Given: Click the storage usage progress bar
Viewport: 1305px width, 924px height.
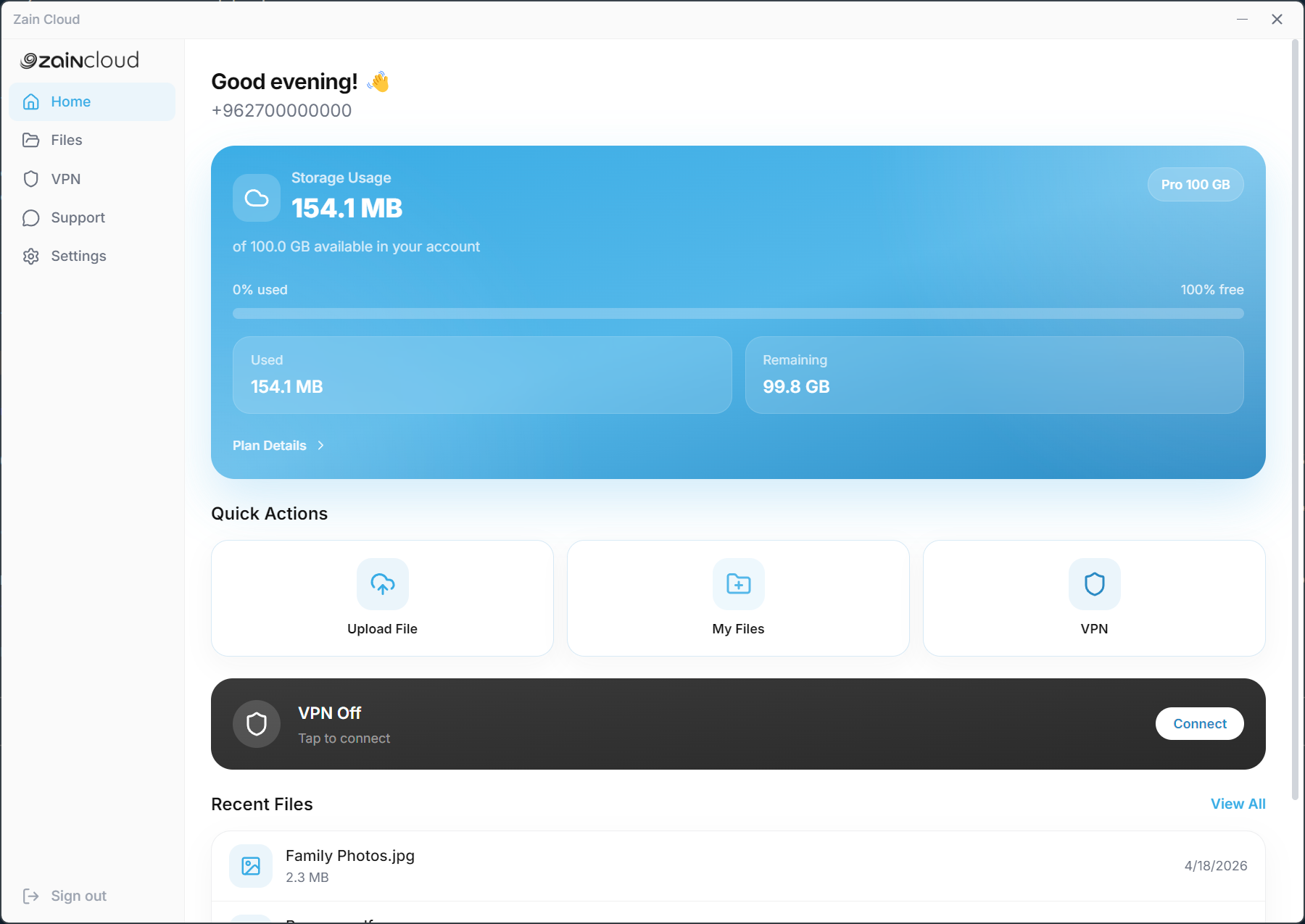Looking at the screenshot, I should (x=738, y=314).
